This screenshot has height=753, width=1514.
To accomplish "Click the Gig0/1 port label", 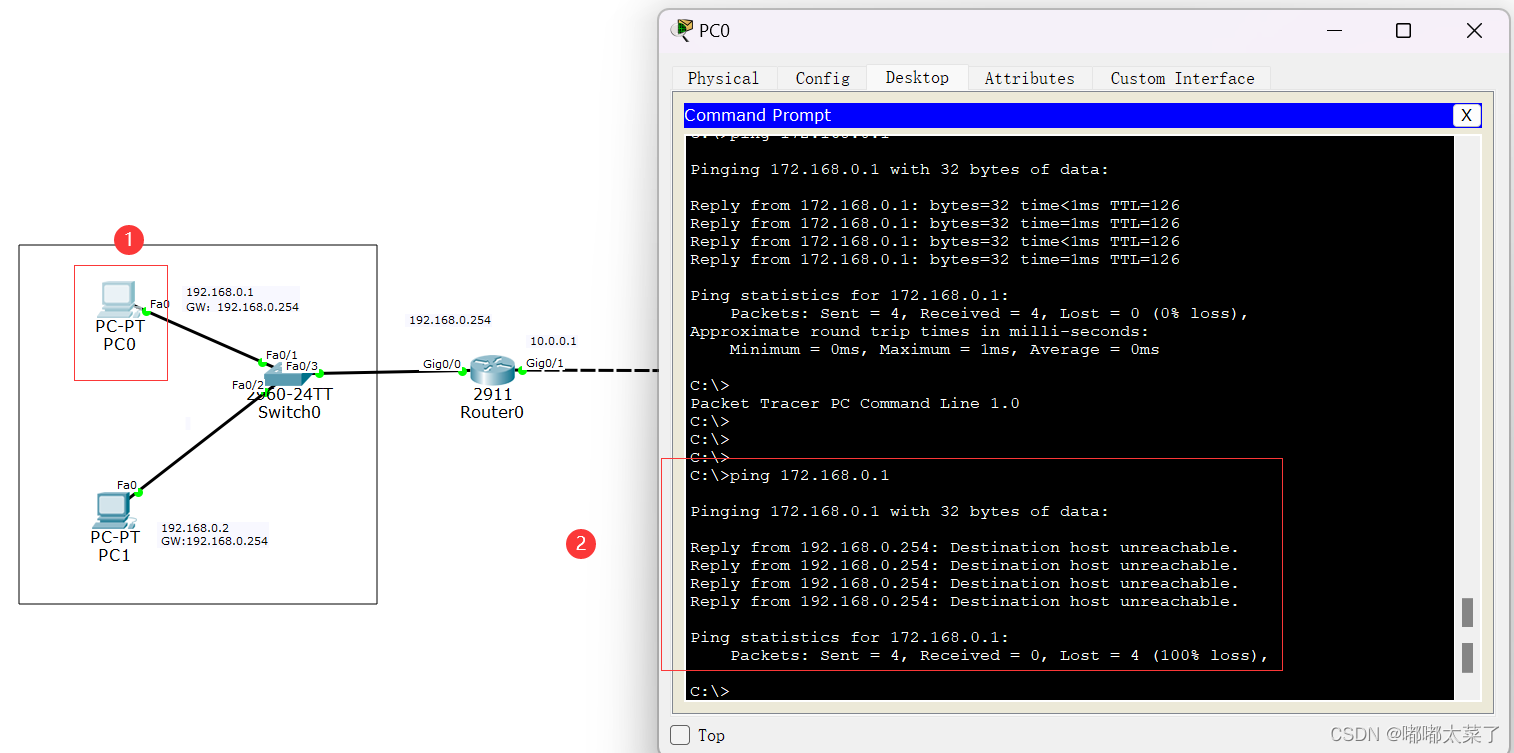I will (x=545, y=363).
